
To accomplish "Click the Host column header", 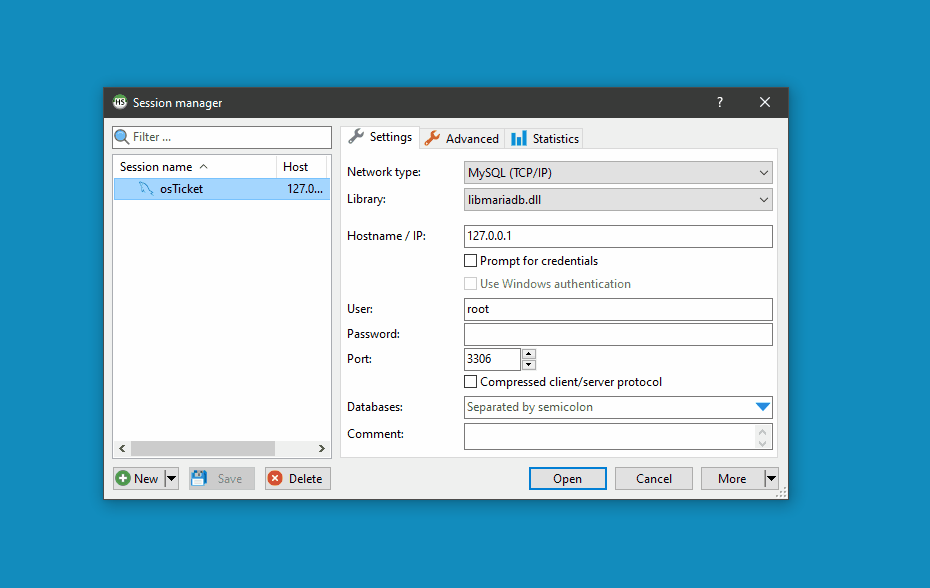I will [302, 167].
